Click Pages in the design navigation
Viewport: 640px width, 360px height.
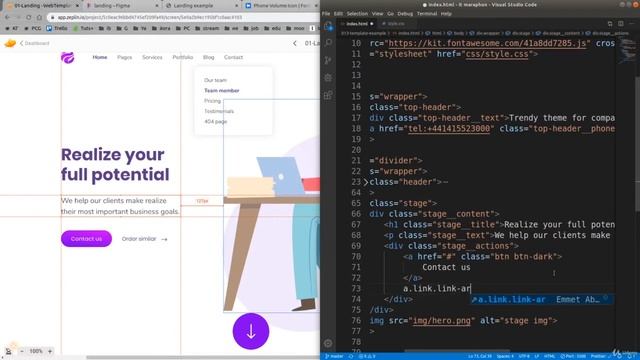tap(124, 57)
